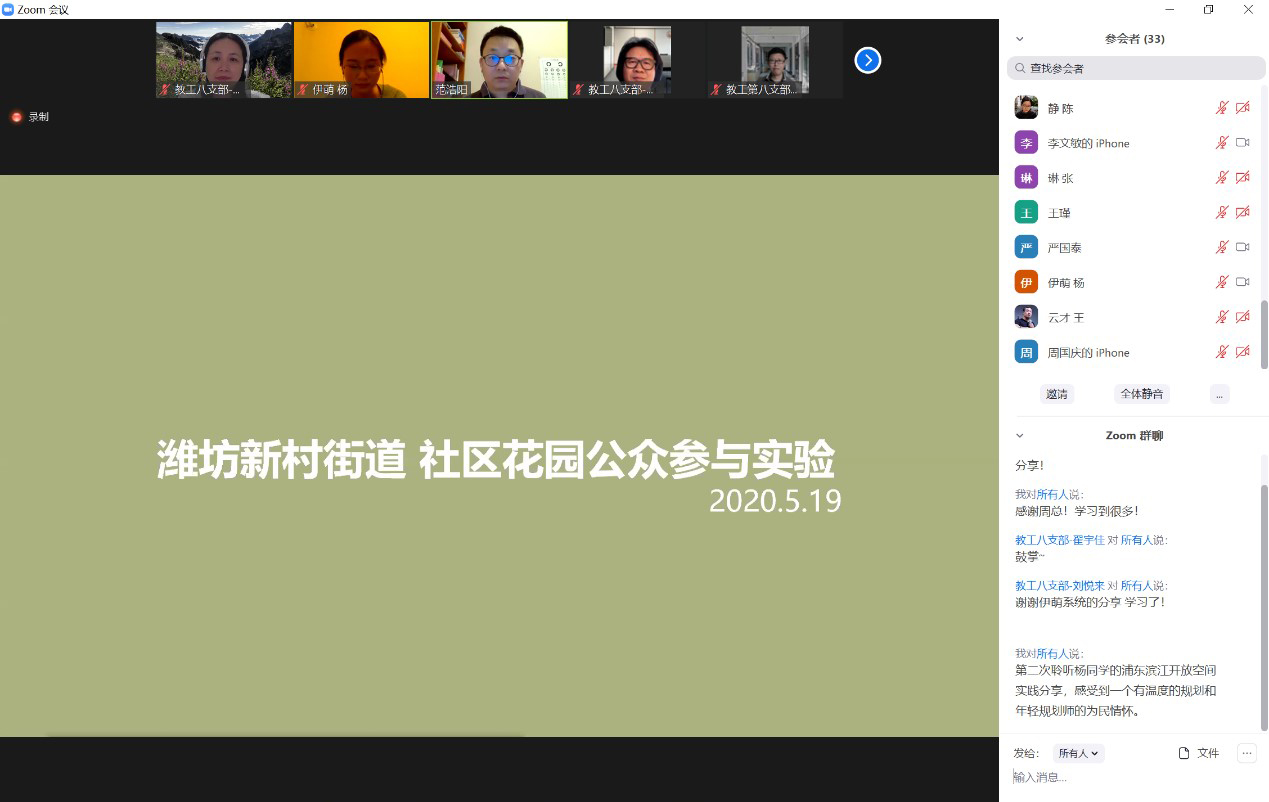This screenshot has height=802, width=1269.
Task: Collapse the Zoom 群聊 chat panel
Action: coord(1020,436)
